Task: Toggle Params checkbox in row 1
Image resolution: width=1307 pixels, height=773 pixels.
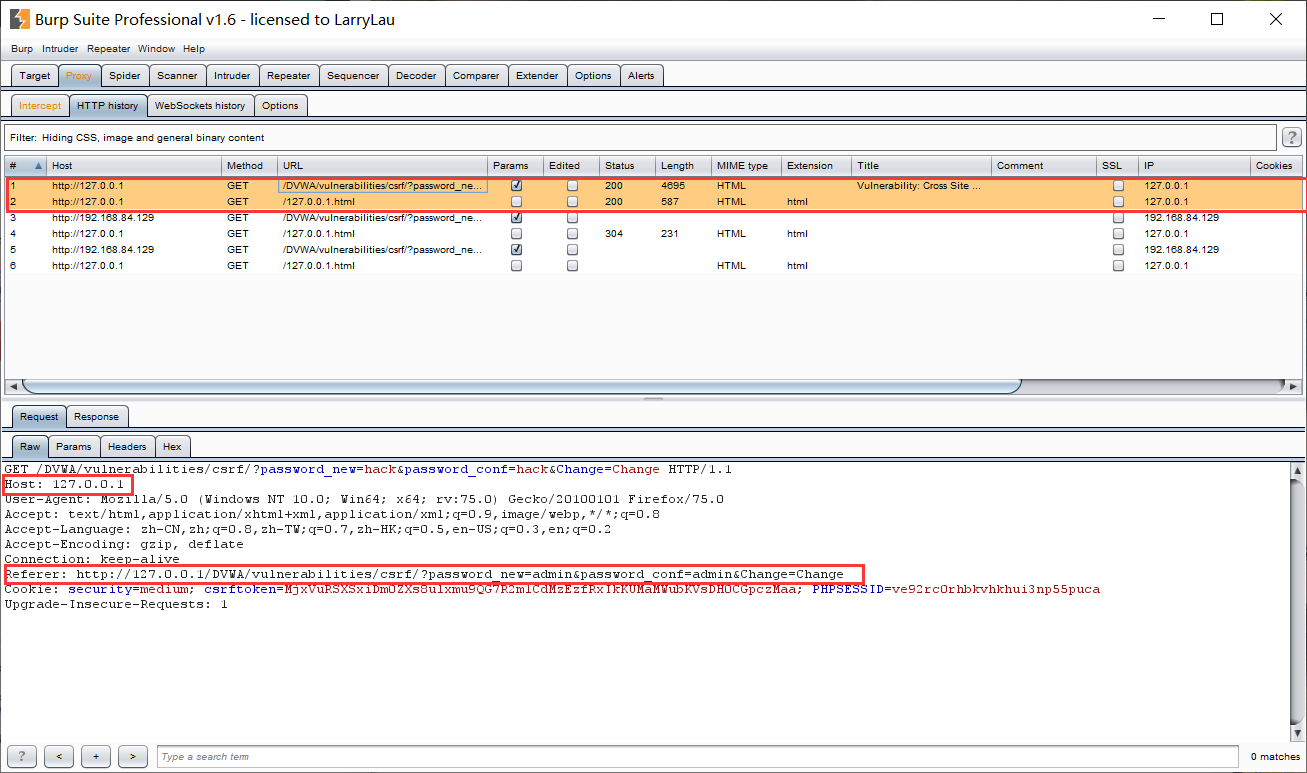Action: (516, 186)
